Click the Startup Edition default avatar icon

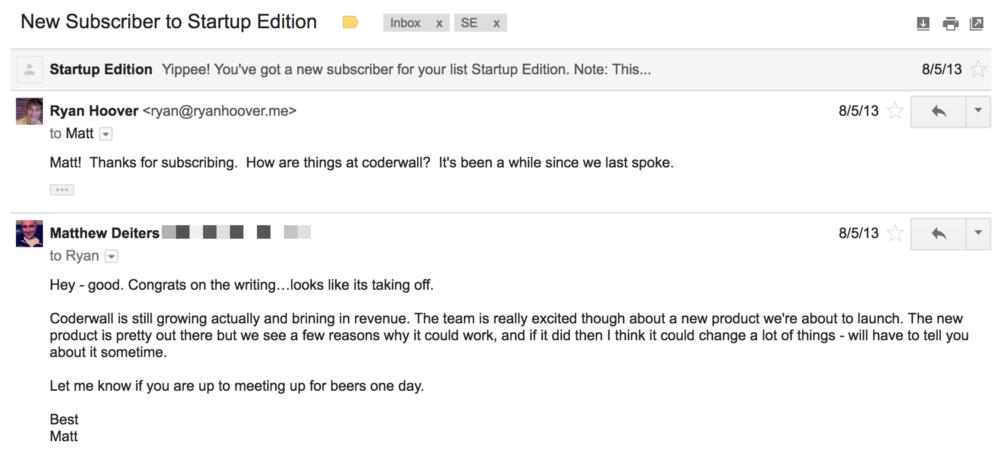coord(29,69)
